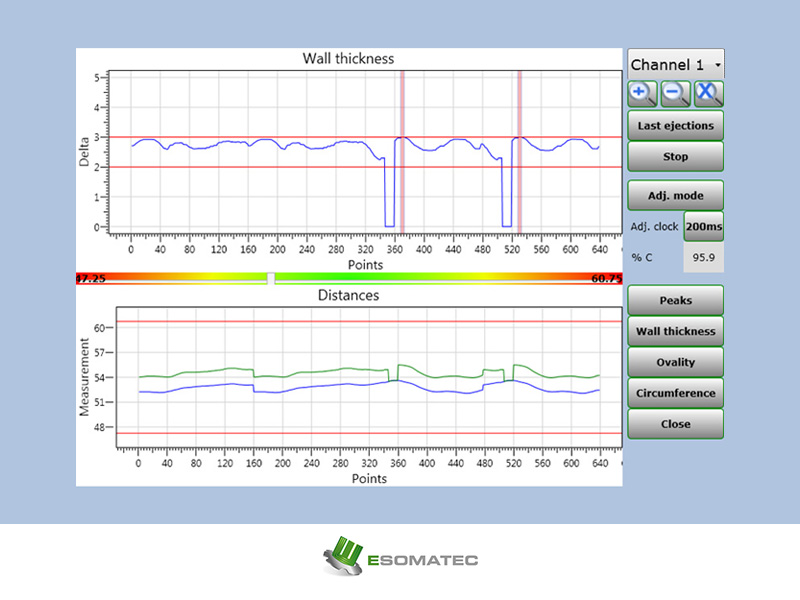The image size is (800, 600).
Task: Switch to the Peaks view
Action: point(675,301)
